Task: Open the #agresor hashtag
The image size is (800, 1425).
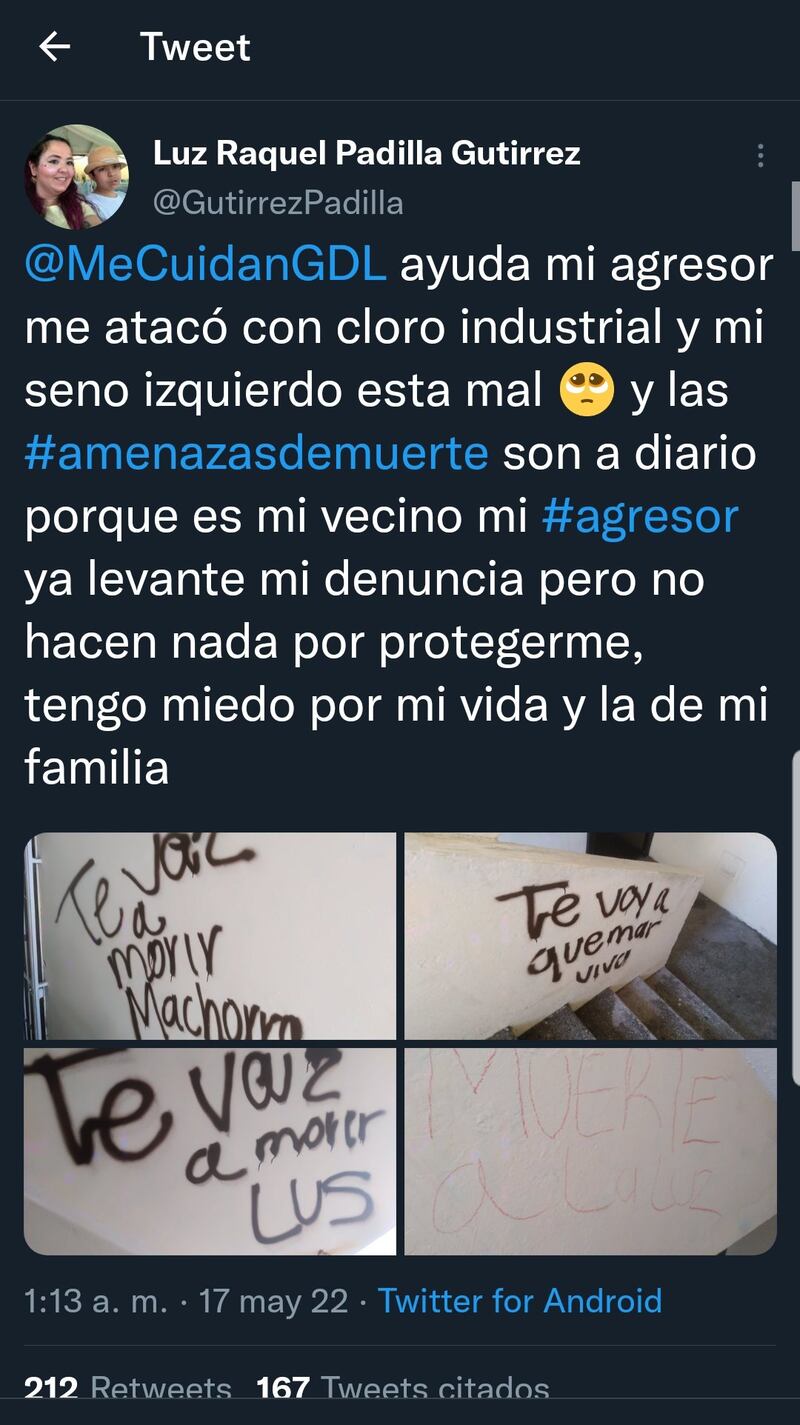Action: [x=640, y=517]
